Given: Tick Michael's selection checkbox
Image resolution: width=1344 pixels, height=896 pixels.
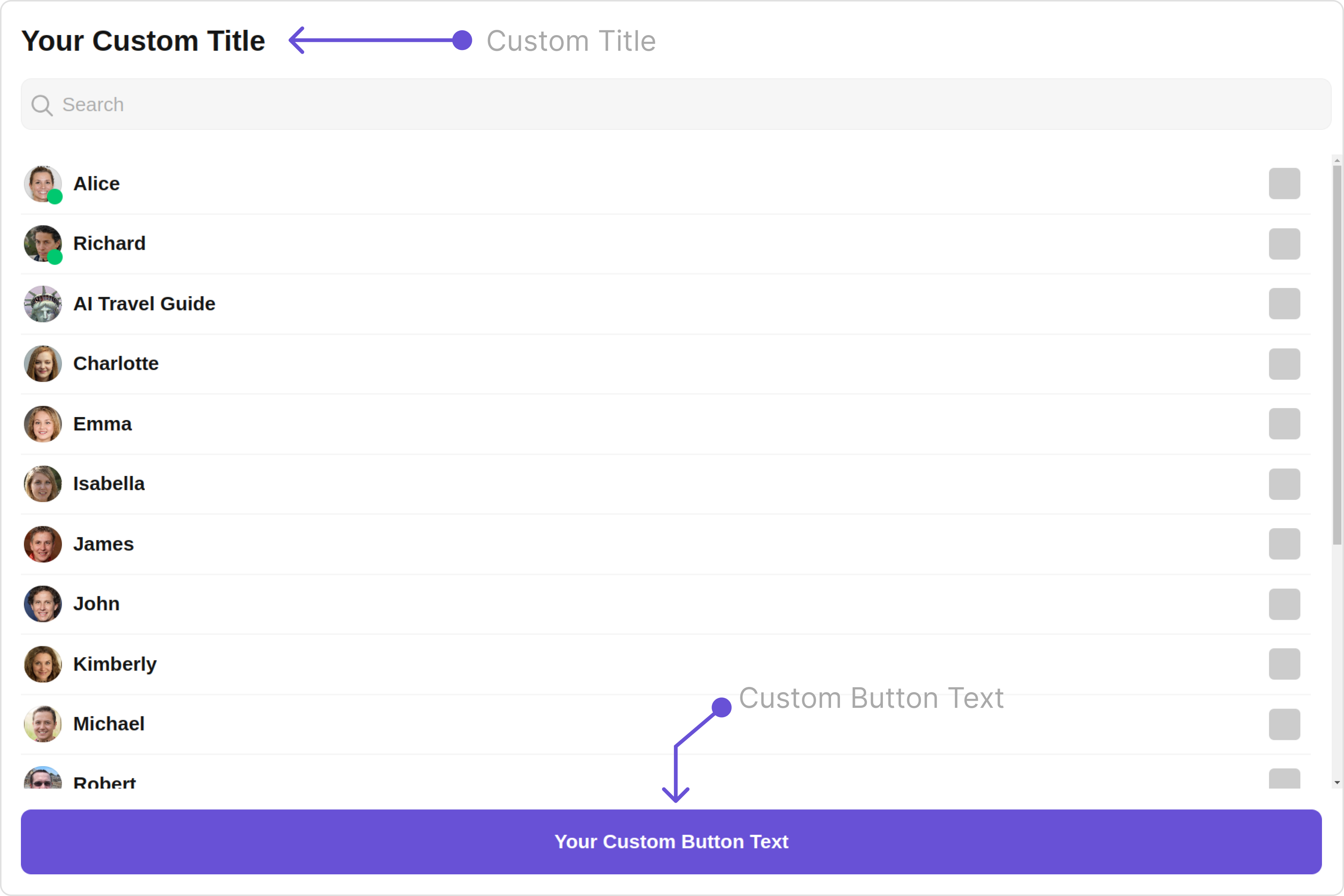Looking at the screenshot, I should pyautogui.click(x=1284, y=724).
